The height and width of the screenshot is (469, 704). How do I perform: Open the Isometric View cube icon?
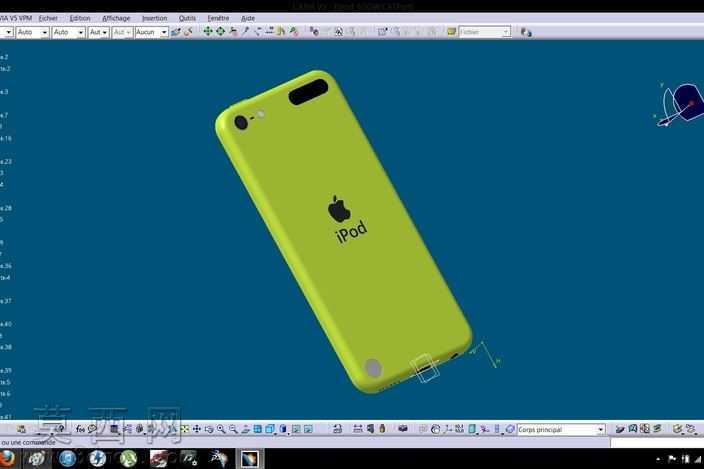coord(270,429)
